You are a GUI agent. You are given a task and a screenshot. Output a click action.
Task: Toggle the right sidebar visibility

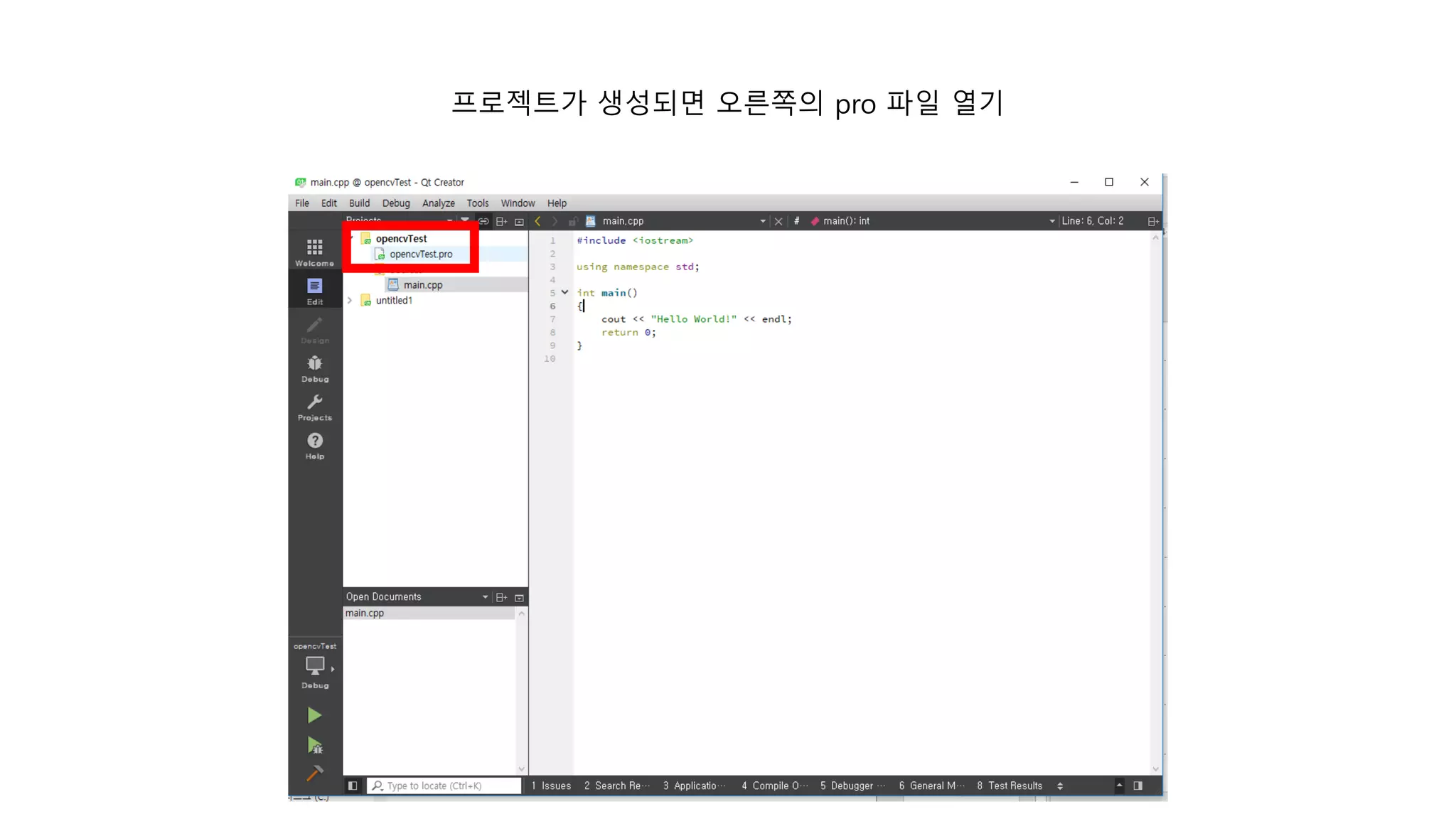(x=1137, y=786)
